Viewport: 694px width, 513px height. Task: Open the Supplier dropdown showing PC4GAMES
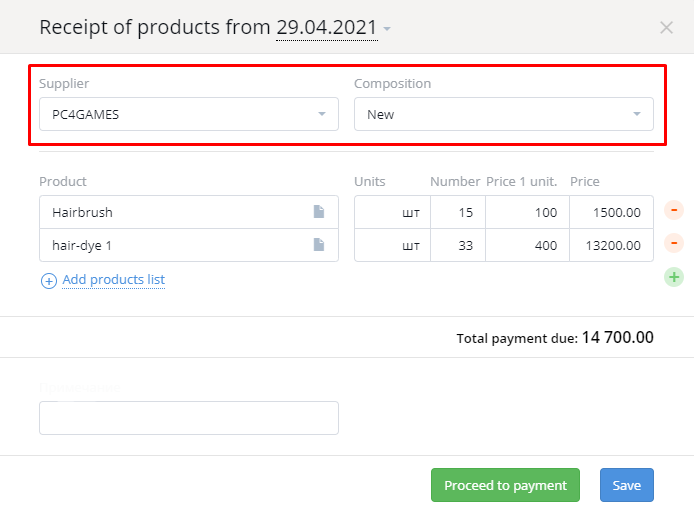[189, 114]
